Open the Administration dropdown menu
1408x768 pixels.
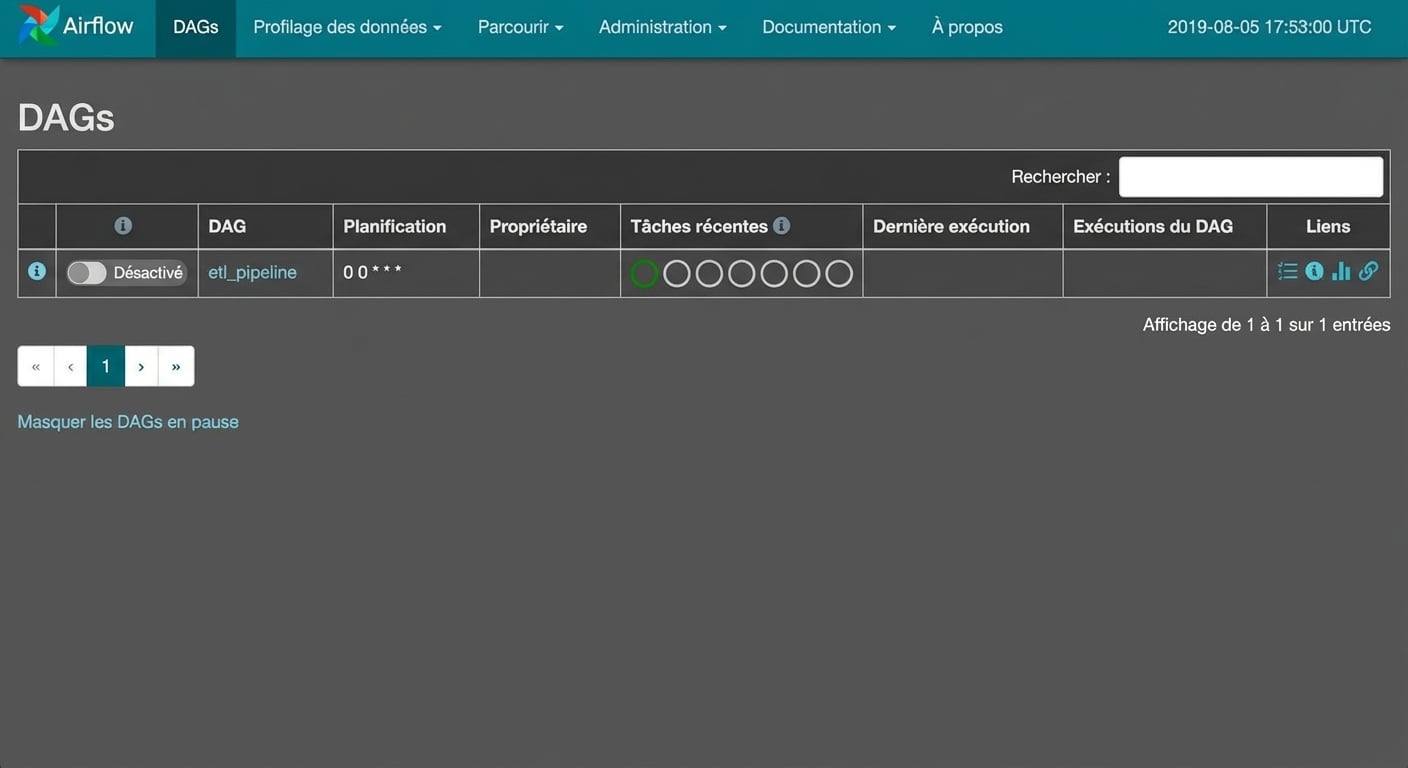click(x=662, y=27)
